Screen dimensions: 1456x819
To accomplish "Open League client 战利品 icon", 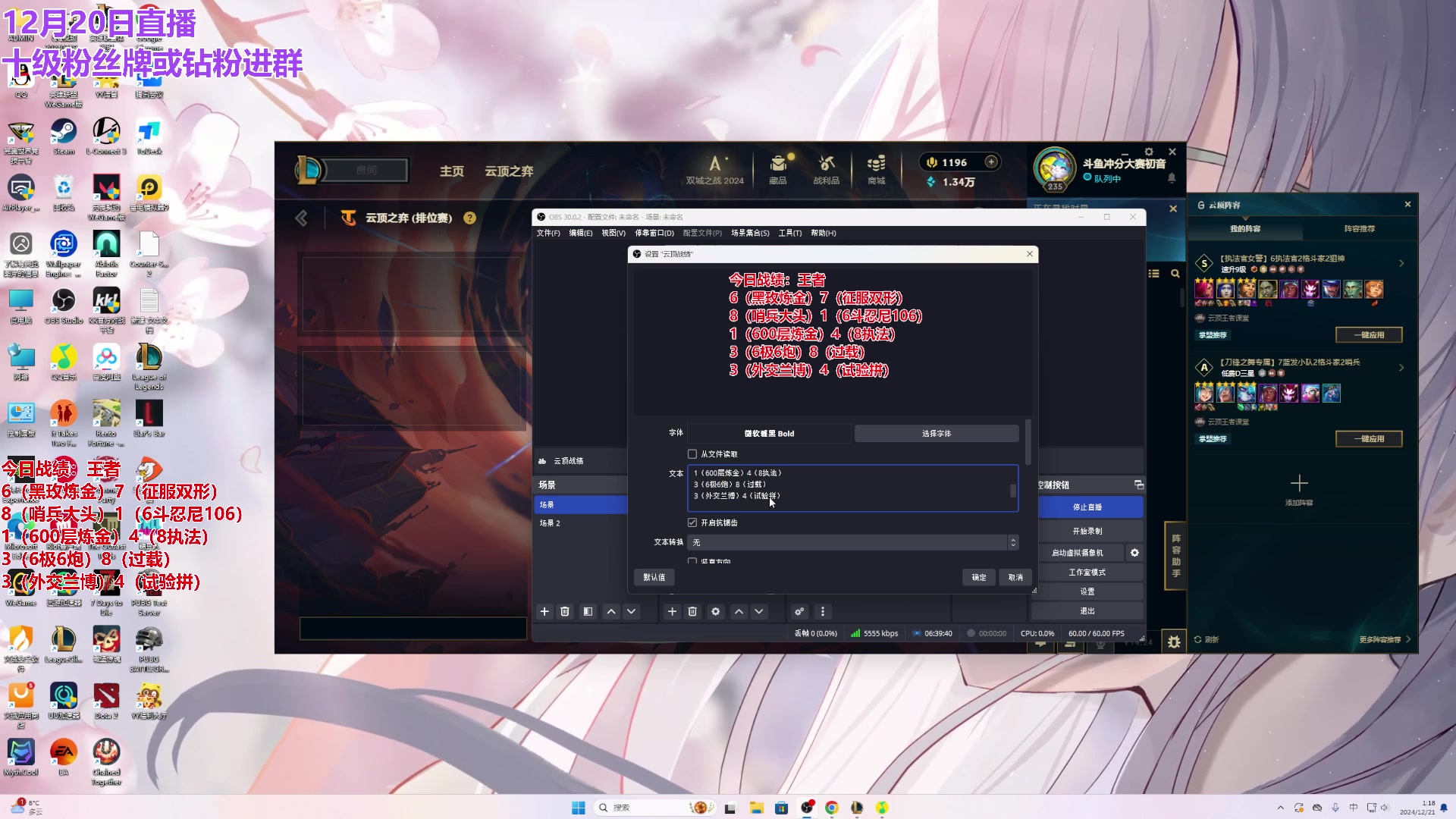I will 827,169.
